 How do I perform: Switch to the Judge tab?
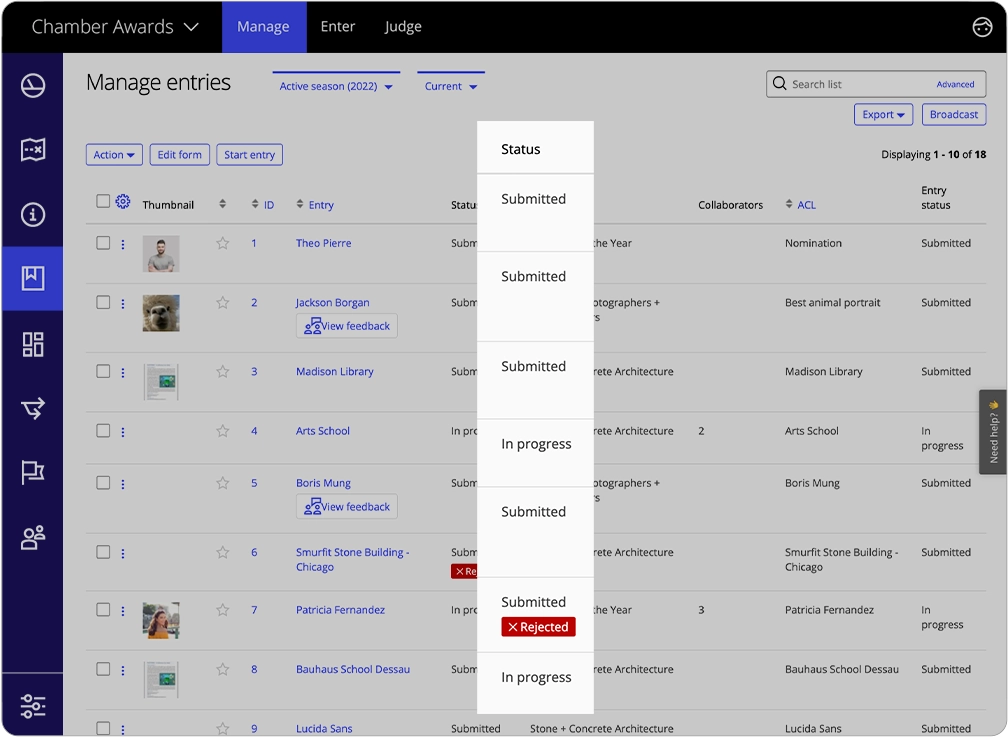(x=403, y=27)
